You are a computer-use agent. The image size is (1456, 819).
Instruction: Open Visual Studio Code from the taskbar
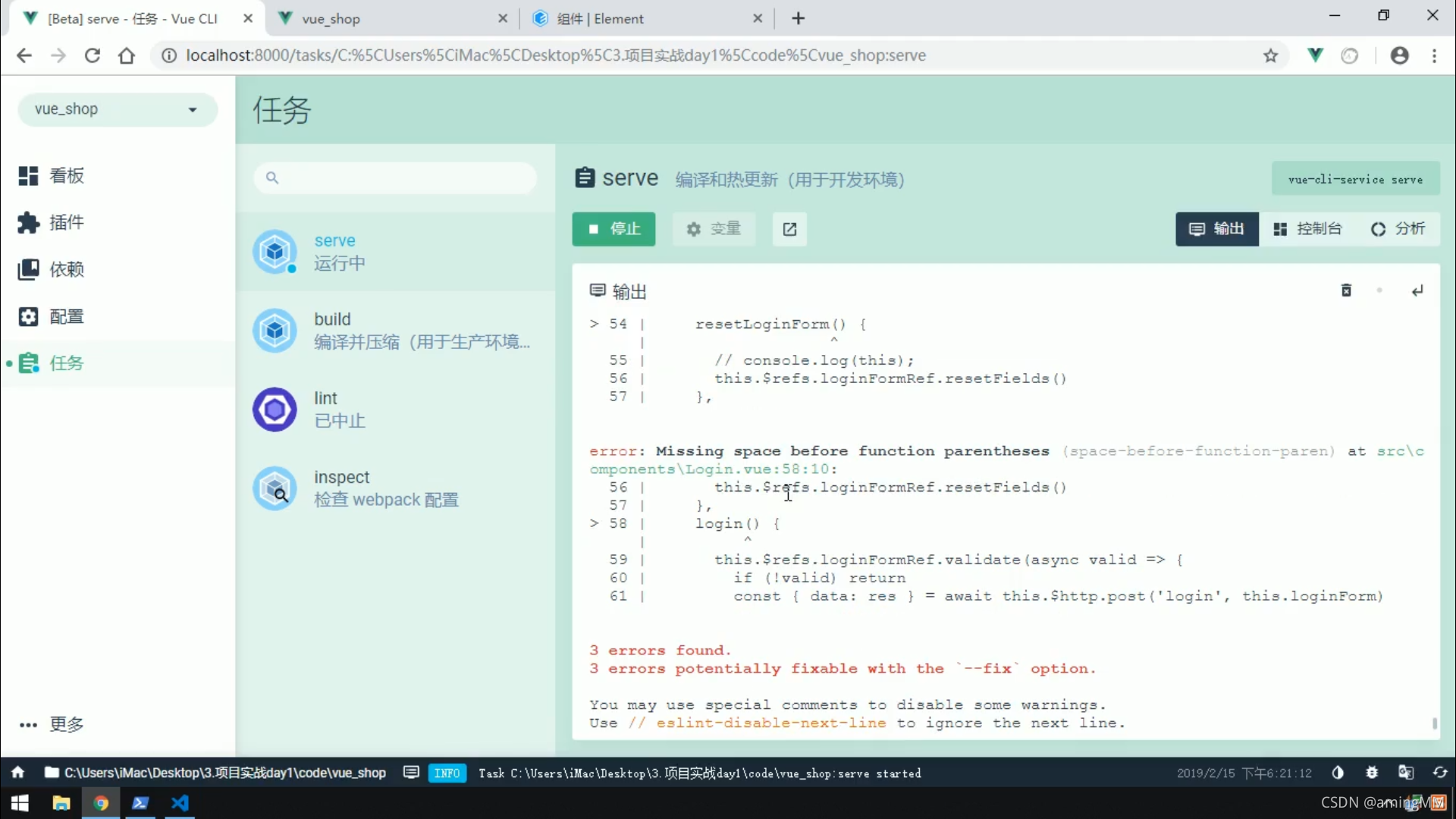pos(180,803)
